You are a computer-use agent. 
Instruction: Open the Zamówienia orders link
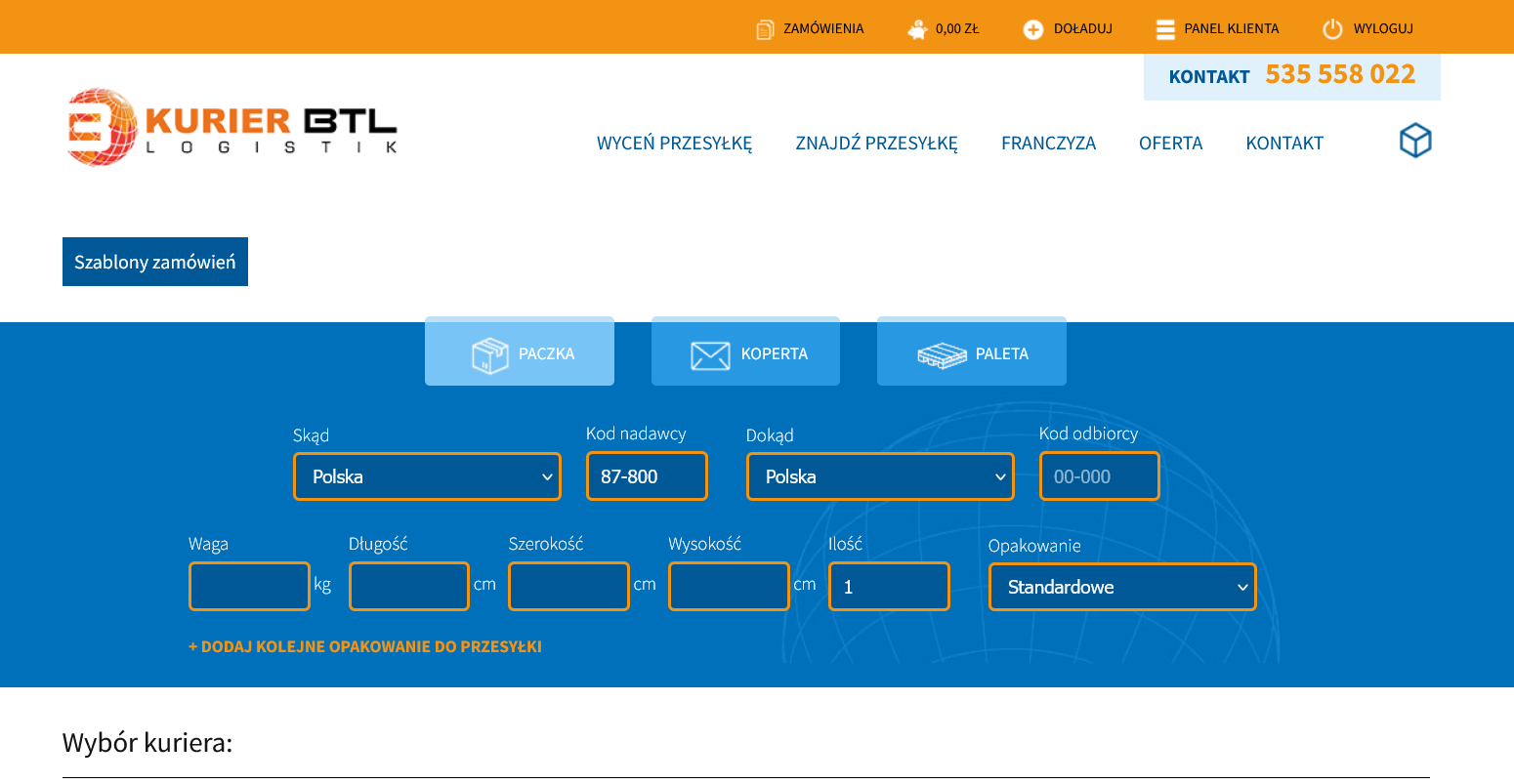pos(823,29)
